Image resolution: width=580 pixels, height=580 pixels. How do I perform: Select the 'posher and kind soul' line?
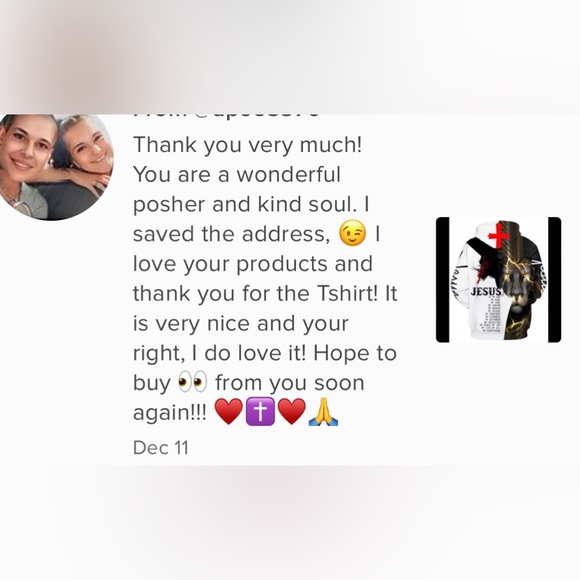[x=251, y=204]
